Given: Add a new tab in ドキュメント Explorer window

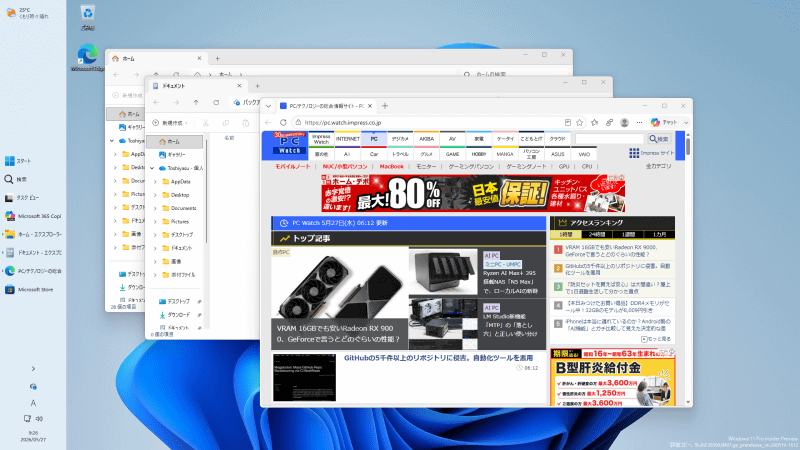Looking at the screenshot, I should (257, 86).
